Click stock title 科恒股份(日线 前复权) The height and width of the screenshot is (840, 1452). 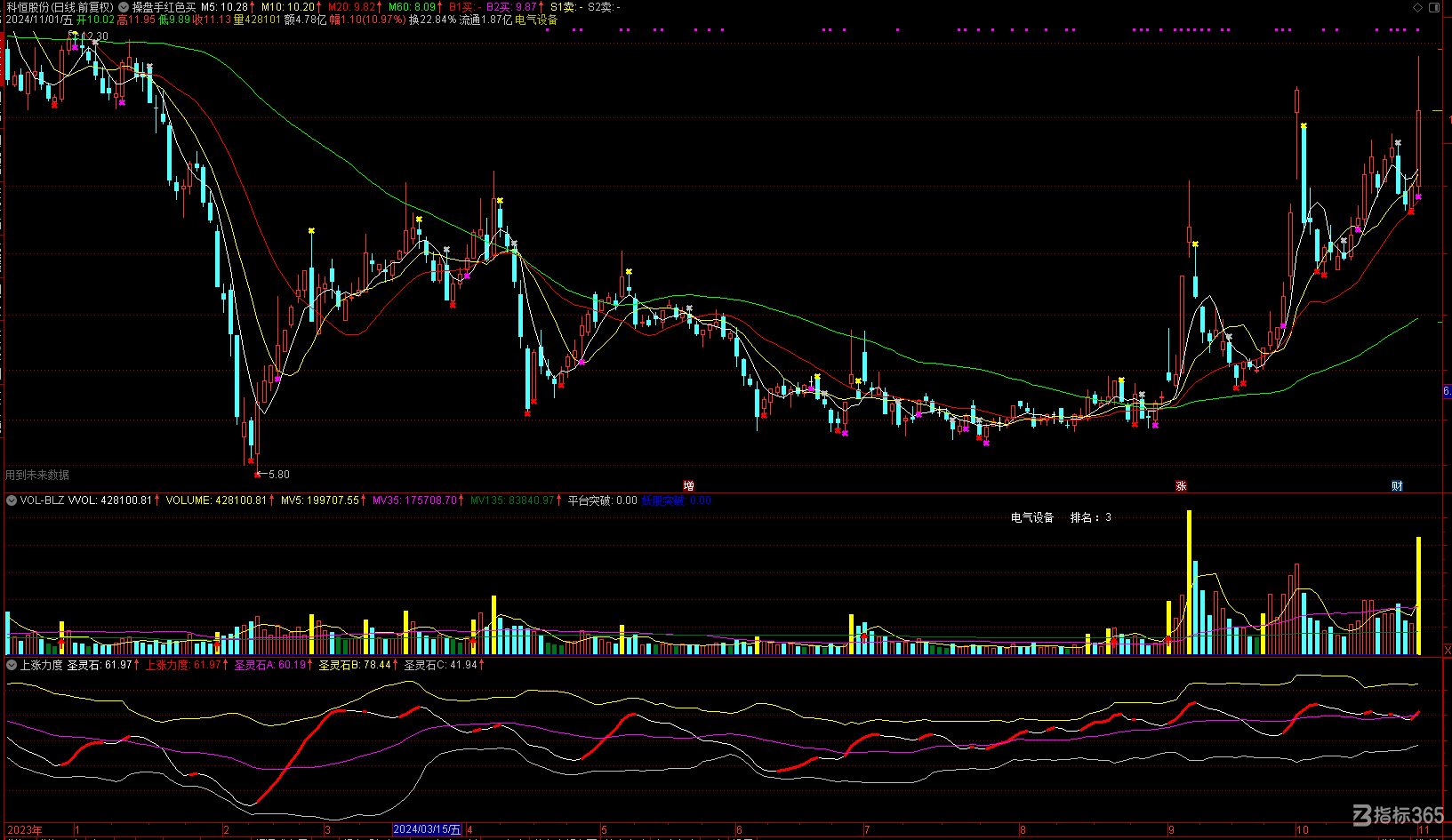coord(60,7)
